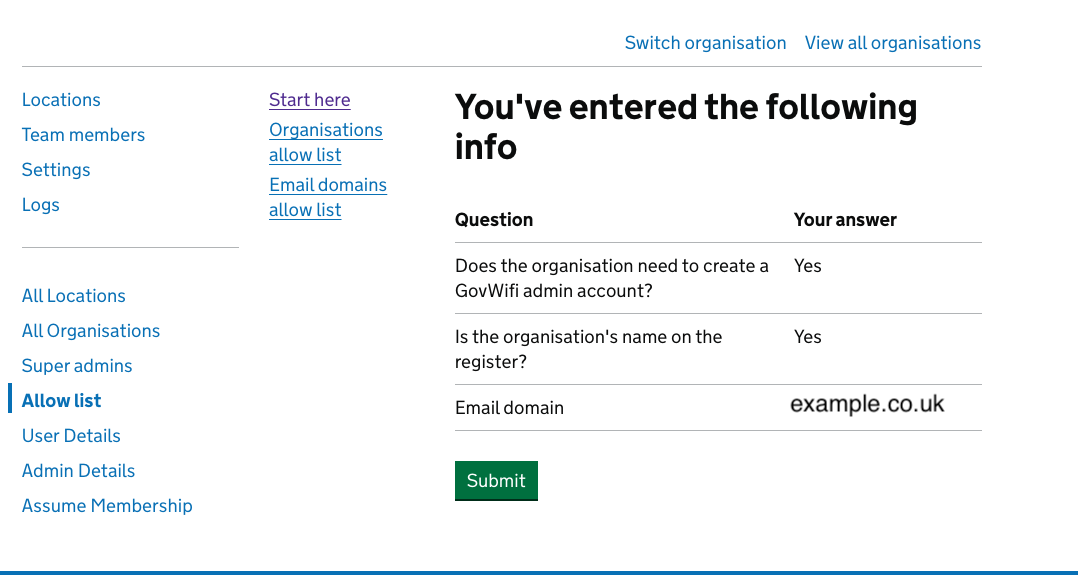This screenshot has height=575, width=1078.
Task: Open Organisations allow list
Action: (325, 142)
